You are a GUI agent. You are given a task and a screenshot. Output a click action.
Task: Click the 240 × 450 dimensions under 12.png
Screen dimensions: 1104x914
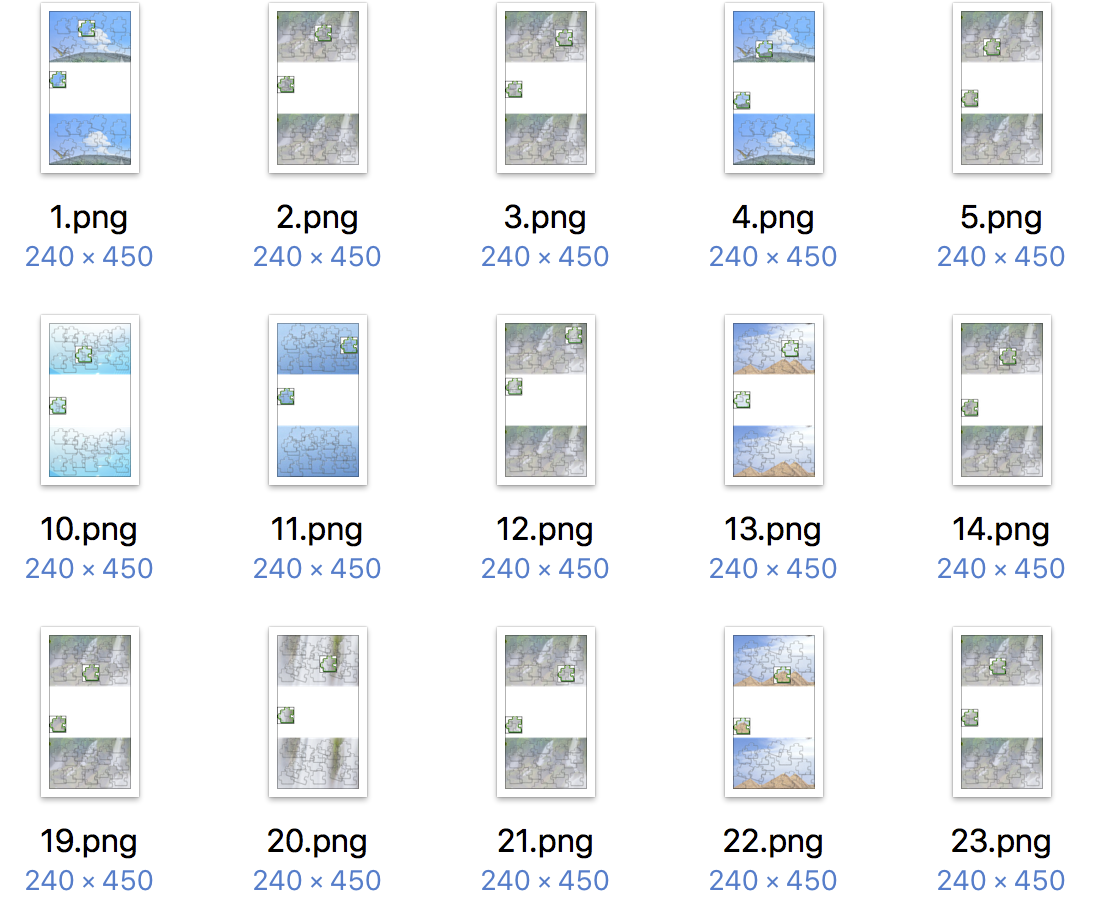(x=545, y=569)
